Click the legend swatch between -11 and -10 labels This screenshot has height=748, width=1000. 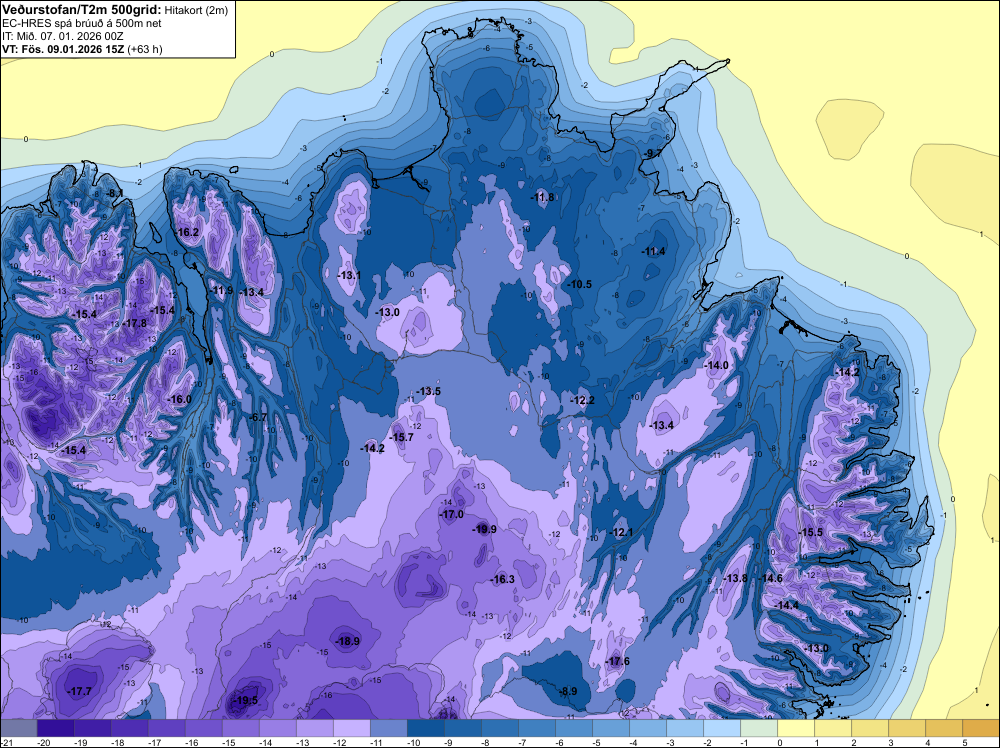point(389,728)
